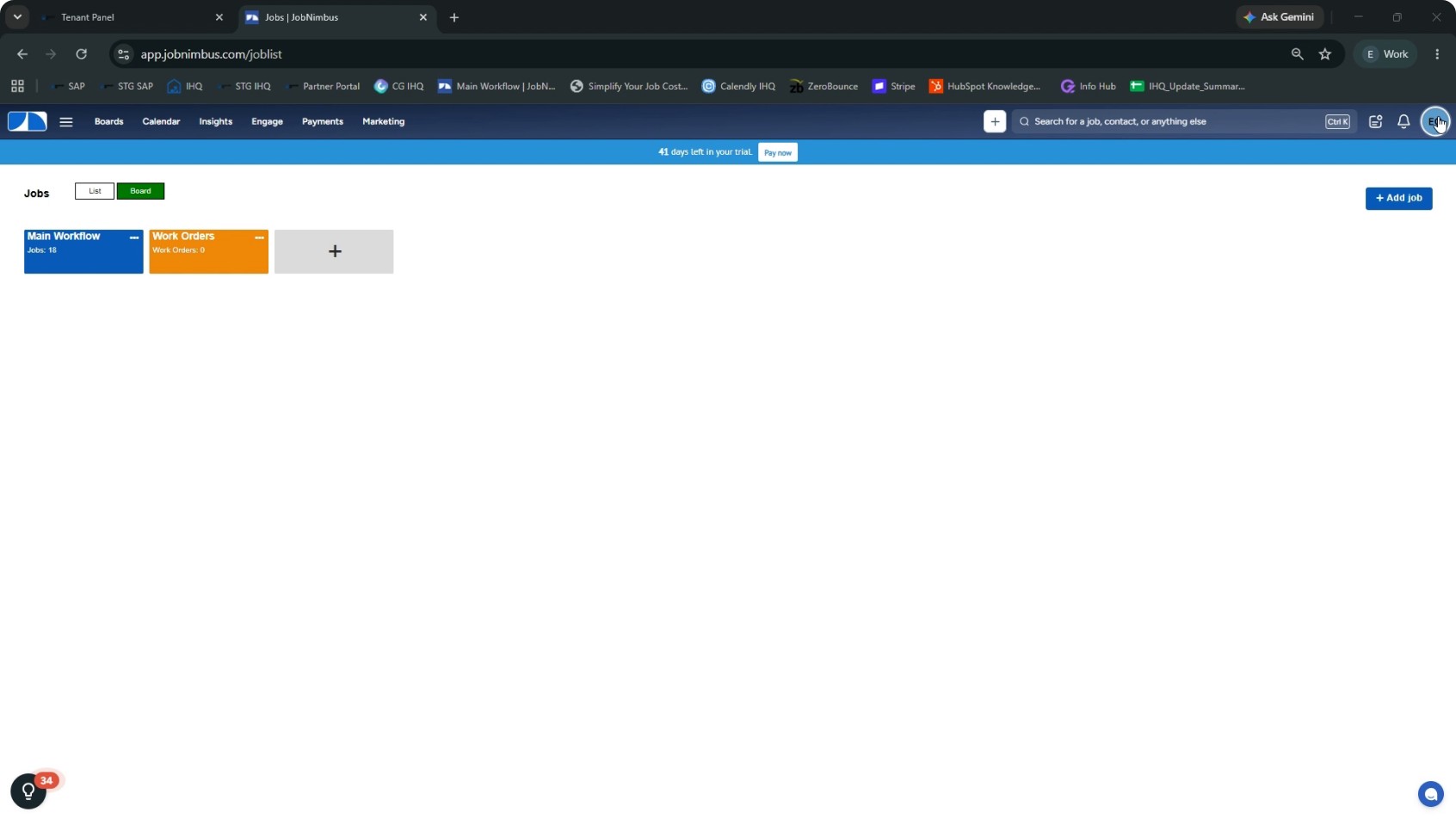The image size is (1456, 819).
Task: Open the user profile avatar
Action: 1434,121
